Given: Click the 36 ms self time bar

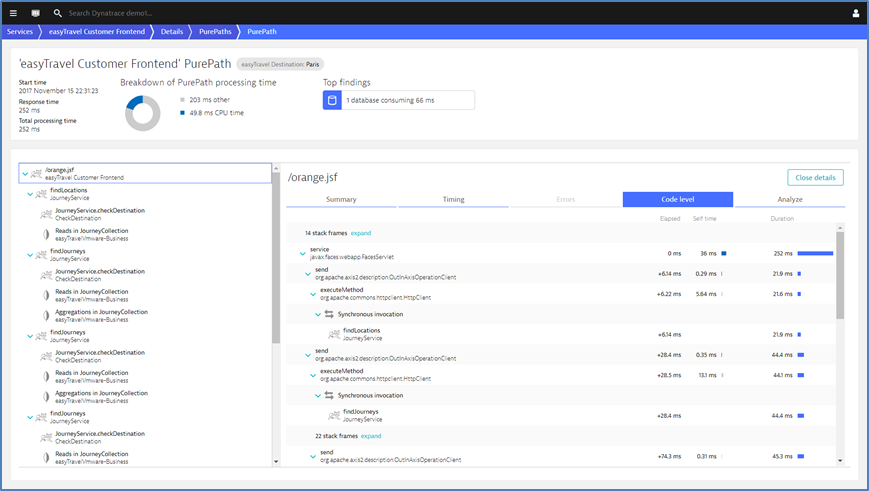Looking at the screenshot, I should point(724,253).
